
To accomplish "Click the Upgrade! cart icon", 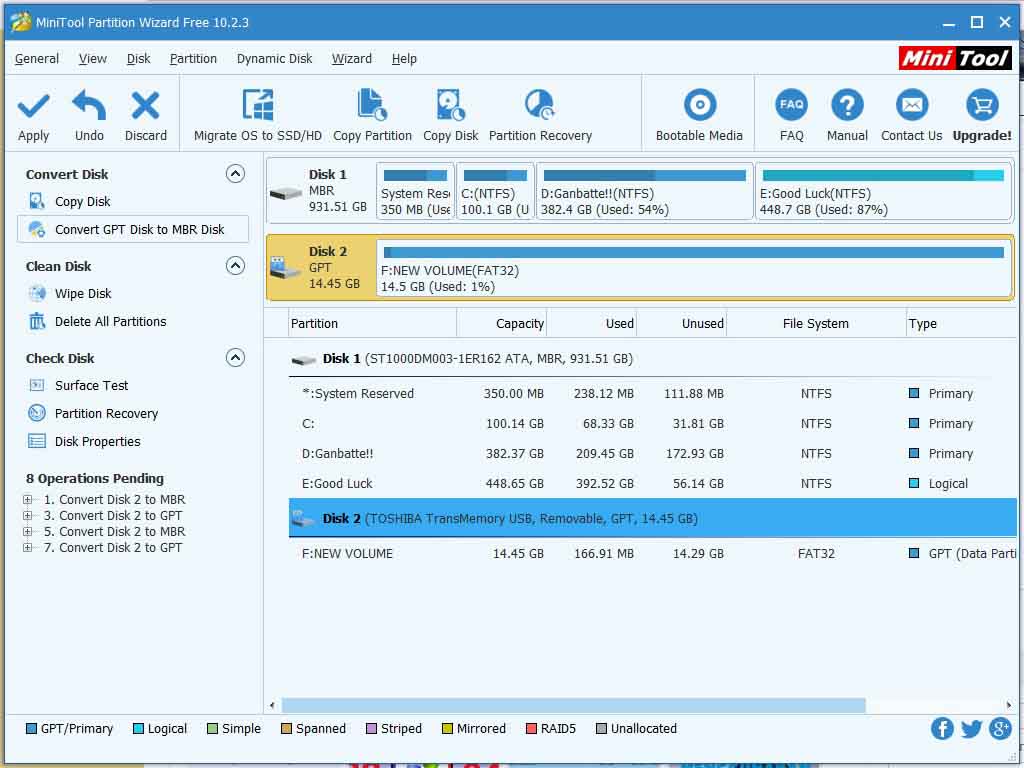I will 982,104.
